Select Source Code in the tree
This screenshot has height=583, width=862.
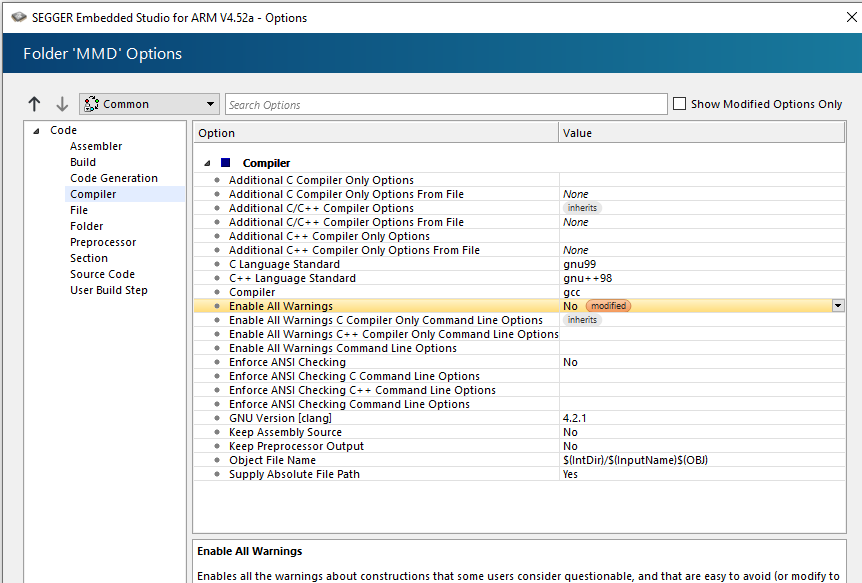[x=102, y=274]
